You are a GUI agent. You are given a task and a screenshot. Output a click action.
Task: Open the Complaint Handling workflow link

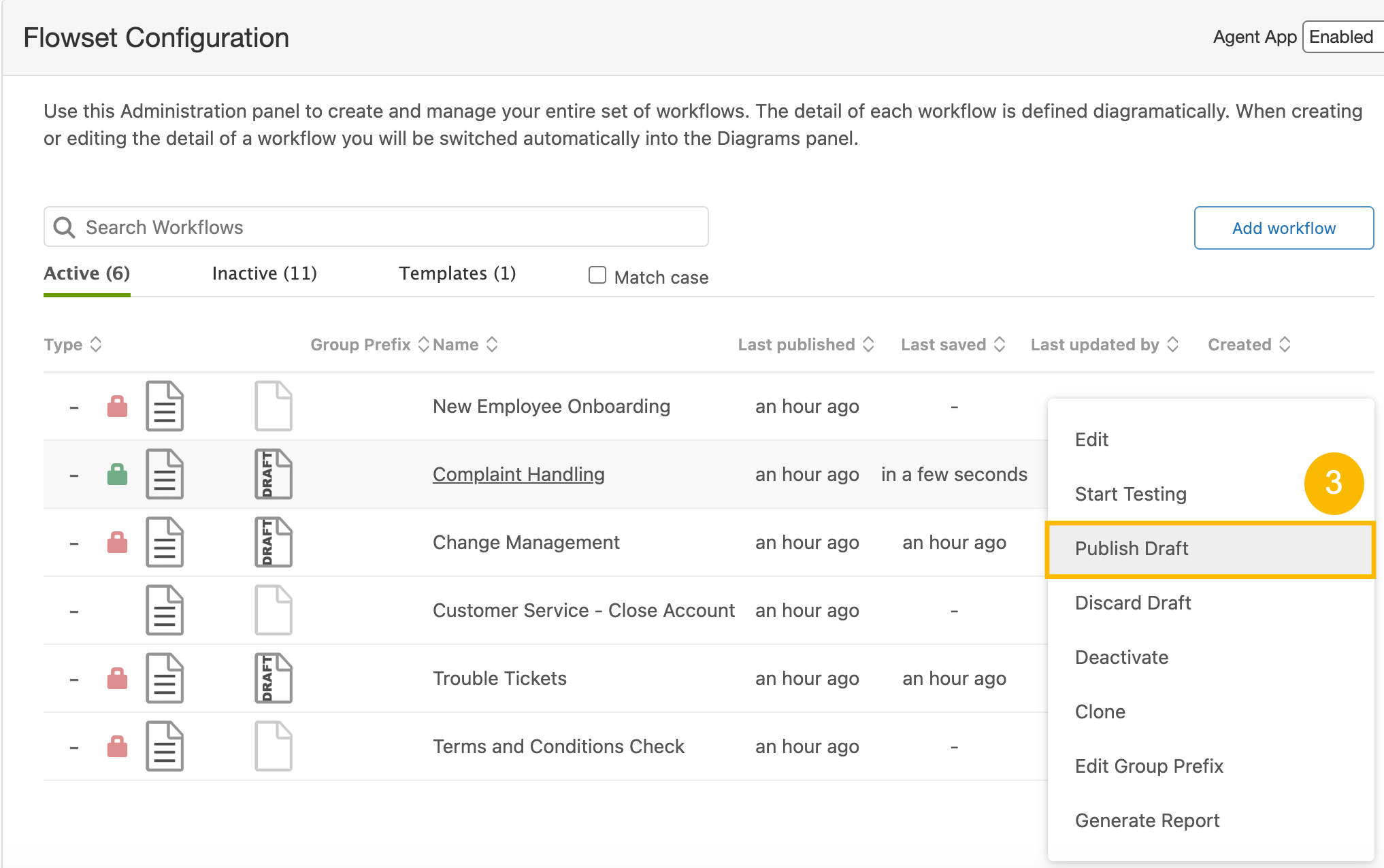pyautogui.click(x=518, y=474)
